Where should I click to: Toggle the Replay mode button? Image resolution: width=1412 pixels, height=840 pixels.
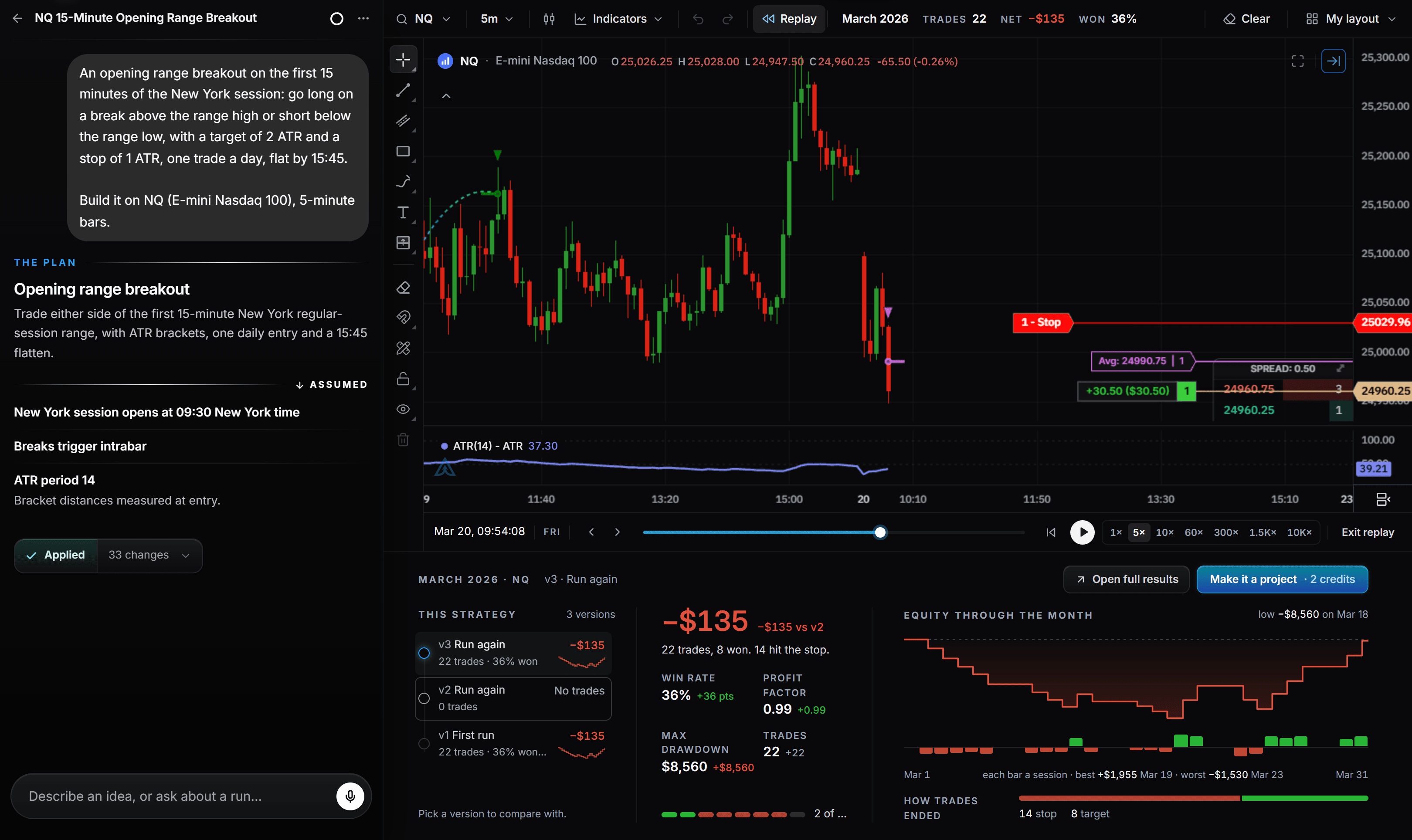coord(789,19)
